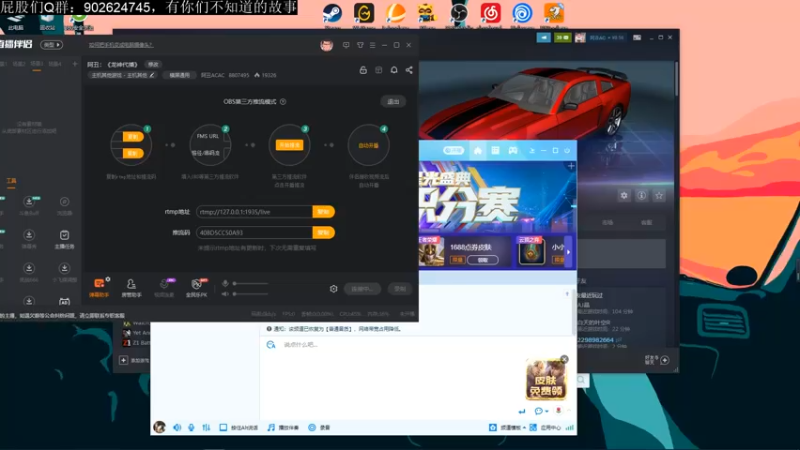This screenshot has height=450, width=800.
Task: Click rtmp address input field
Action: tap(255, 212)
